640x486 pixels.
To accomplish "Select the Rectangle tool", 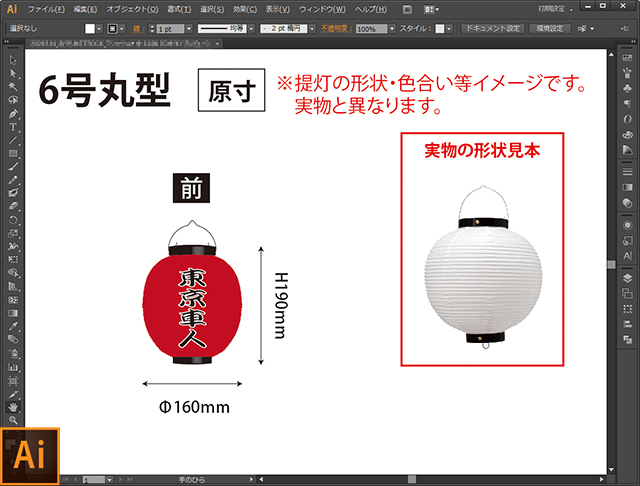I will click(13, 153).
